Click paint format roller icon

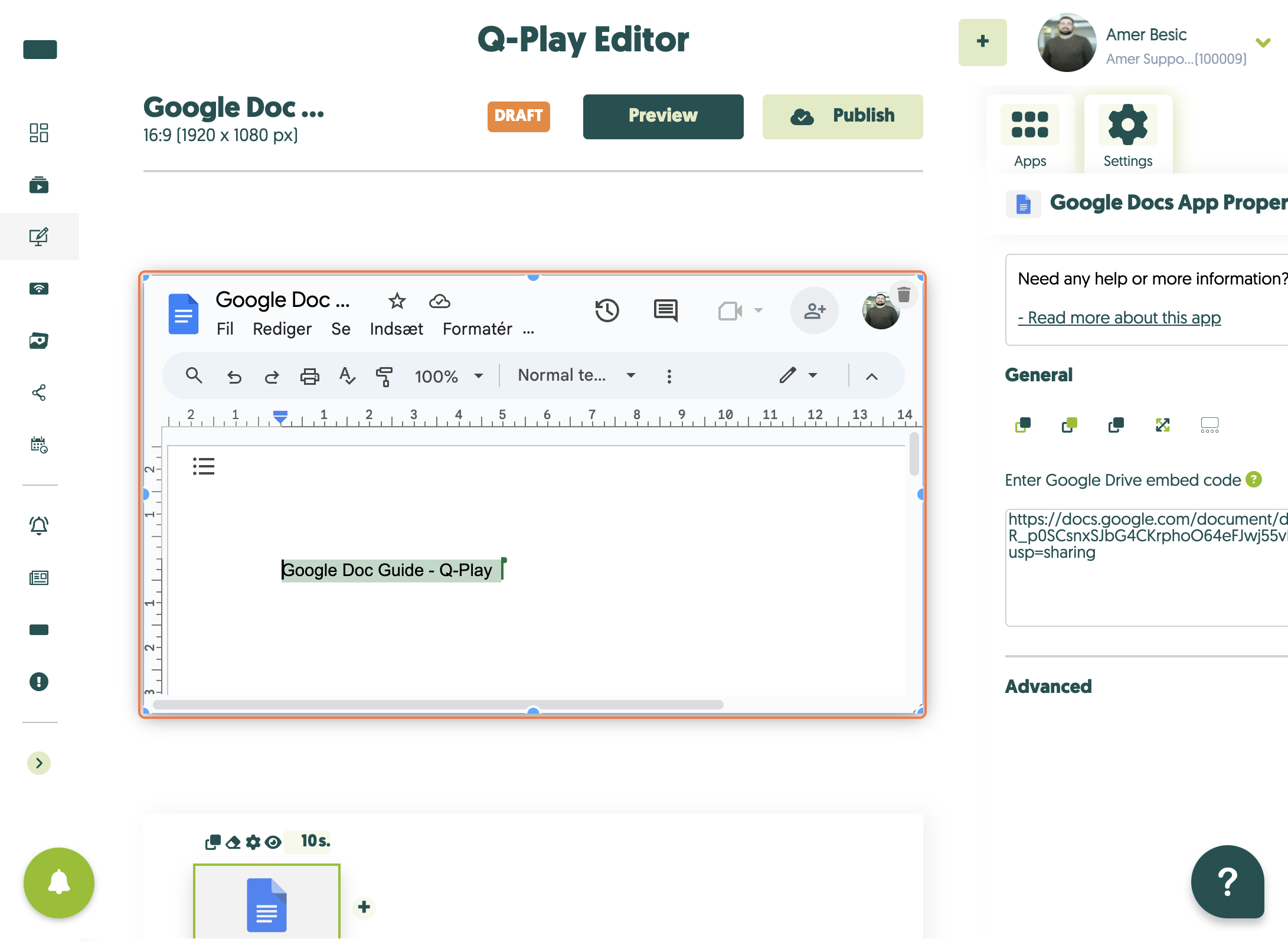pyautogui.click(x=384, y=376)
